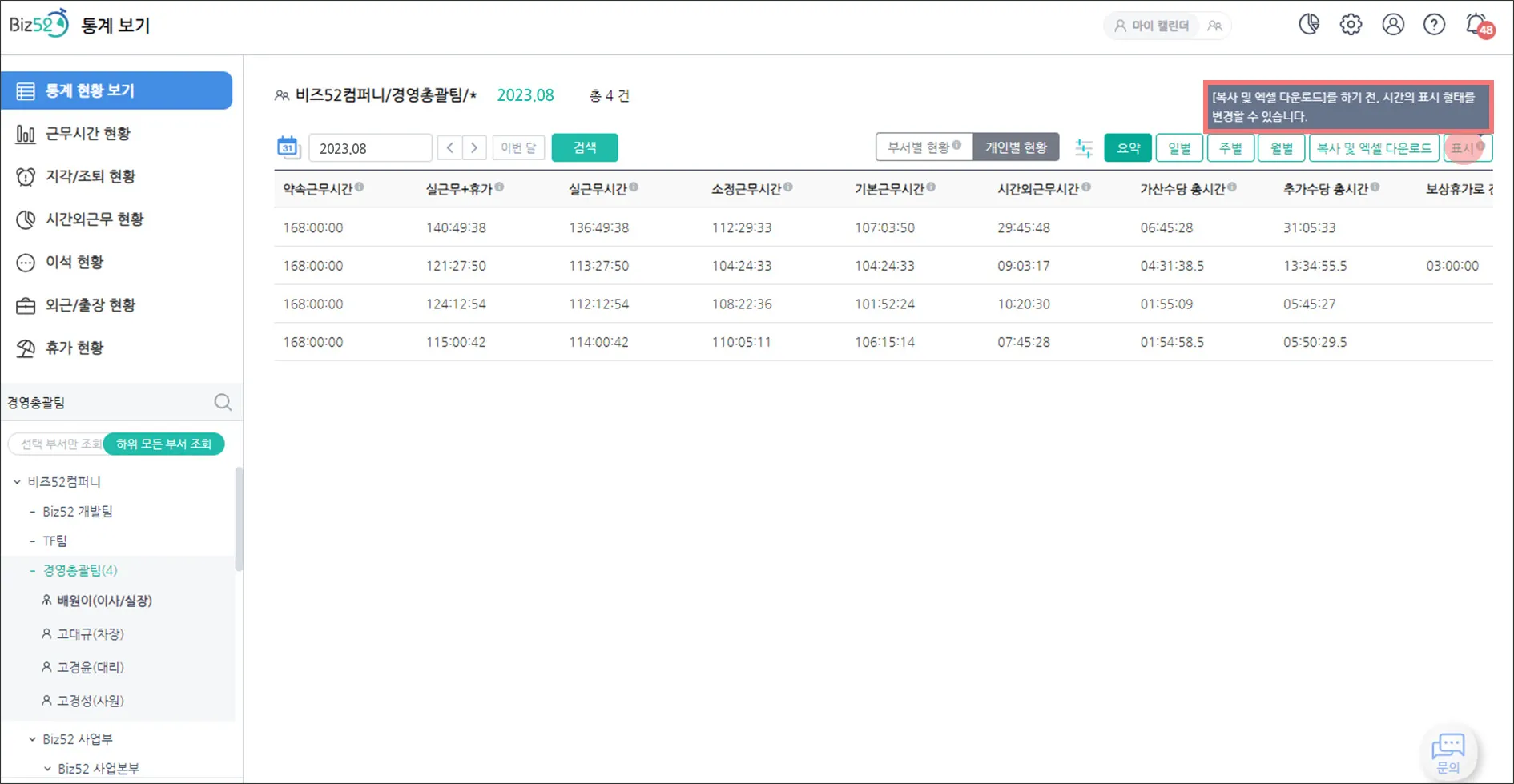This screenshot has width=1514, height=784.
Task: Select Biz52 개발팀 in the tree
Action: coord(78,512)
